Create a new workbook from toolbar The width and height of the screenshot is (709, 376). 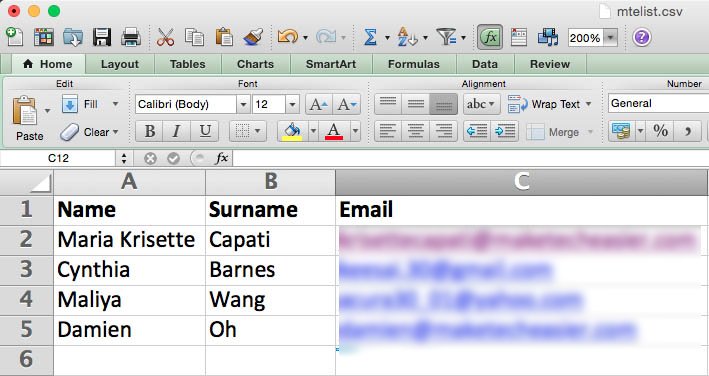15,37
